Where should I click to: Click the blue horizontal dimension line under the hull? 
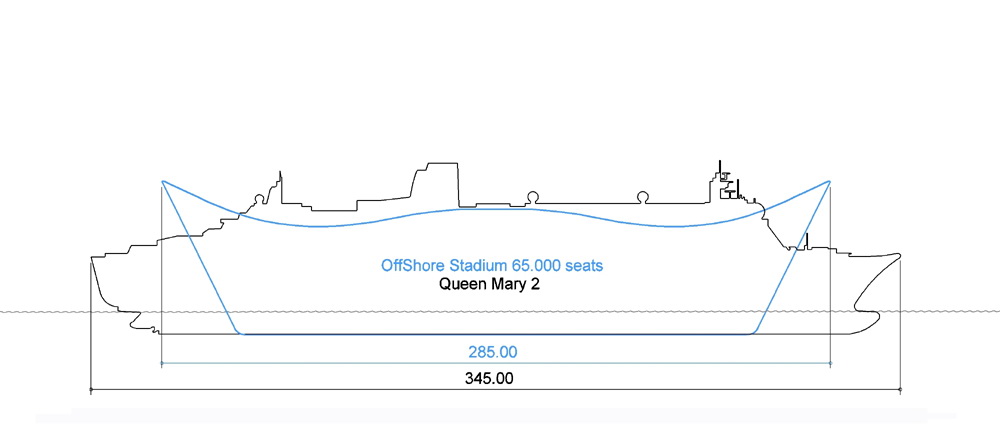coord(496,363)
